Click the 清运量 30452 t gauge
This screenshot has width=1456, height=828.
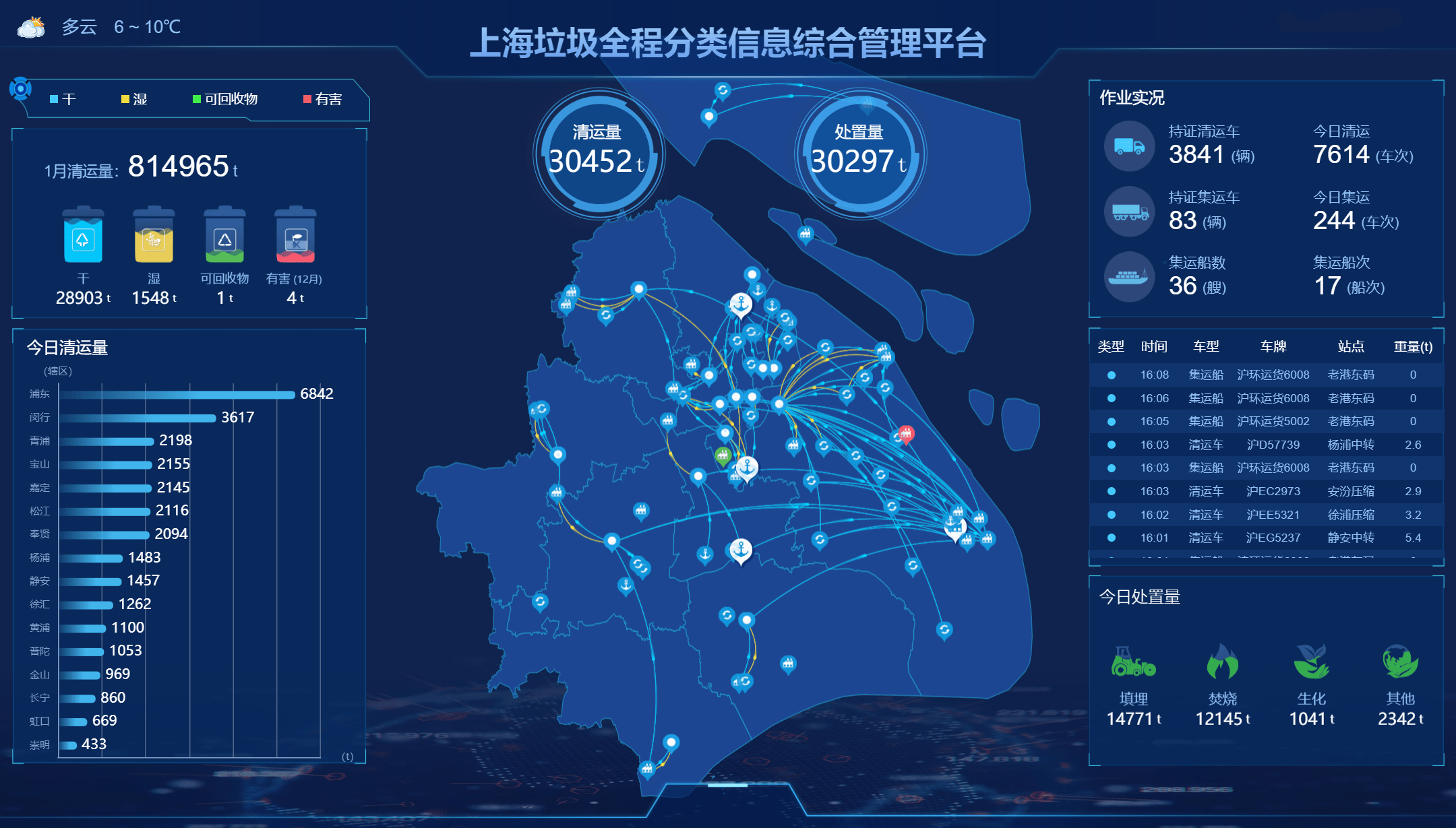click(x=599, y=154)
